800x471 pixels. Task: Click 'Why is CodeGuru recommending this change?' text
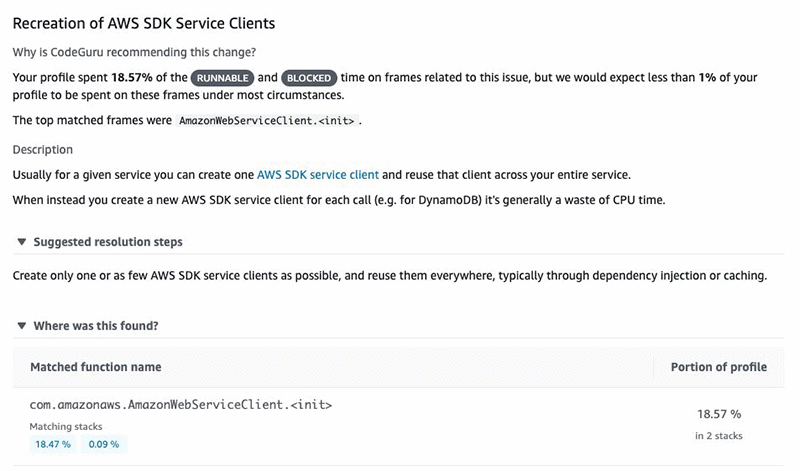(134, 53)
